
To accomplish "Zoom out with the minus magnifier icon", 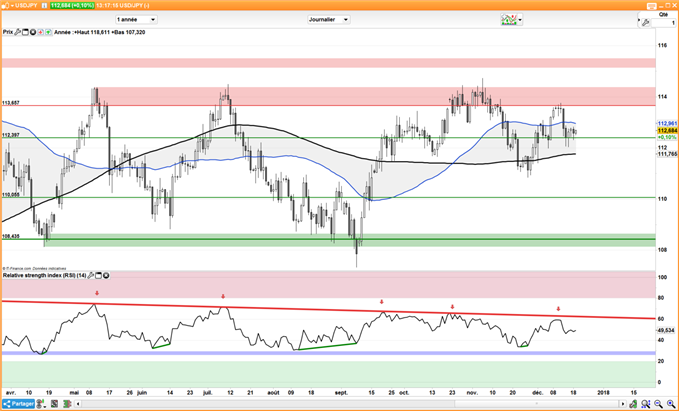I will click(658, 405).
